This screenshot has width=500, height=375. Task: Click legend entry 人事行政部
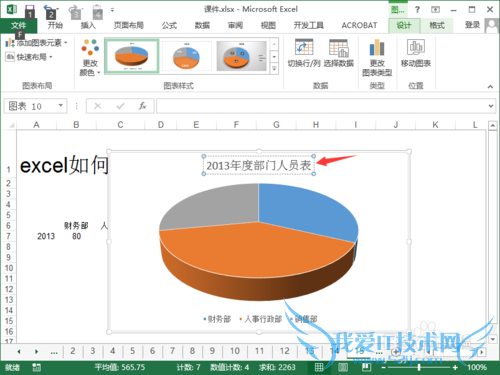click(261, 319)
